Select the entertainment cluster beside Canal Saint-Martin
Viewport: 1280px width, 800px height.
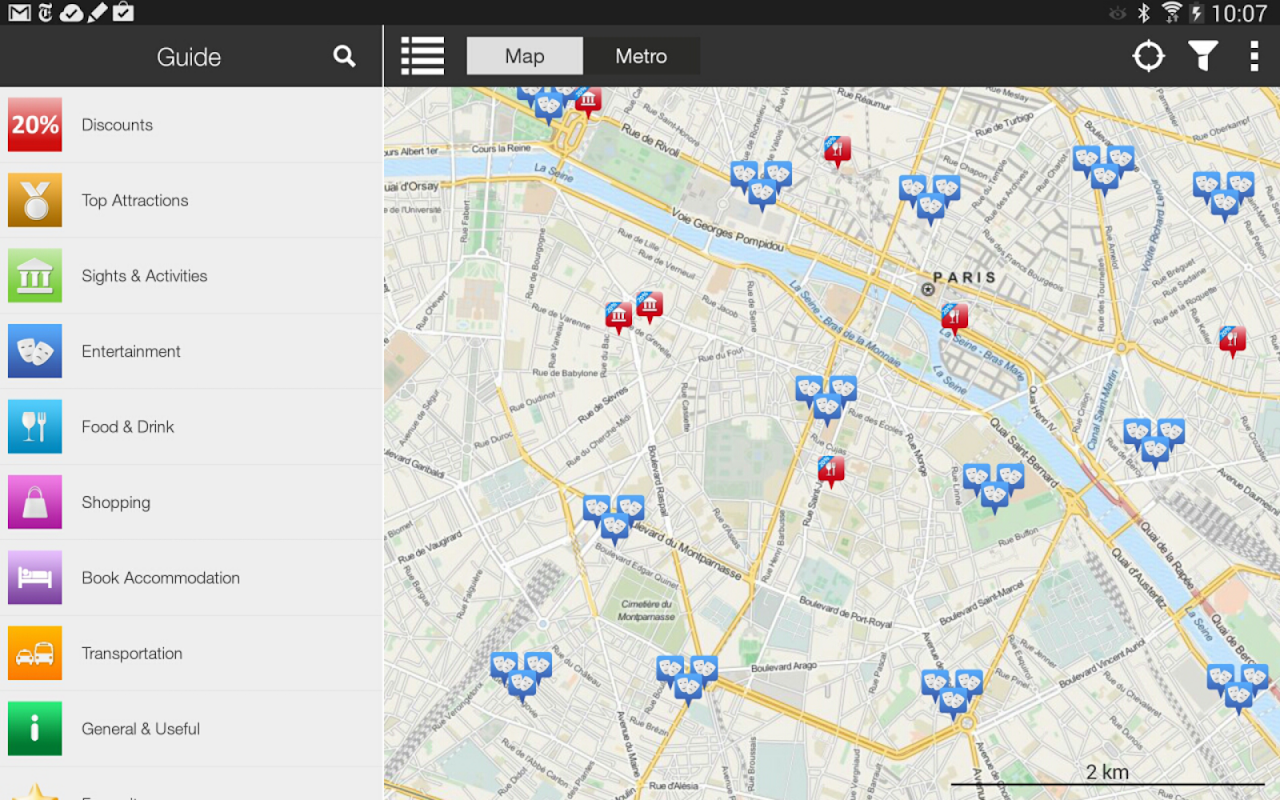[x=1154, y=442]
